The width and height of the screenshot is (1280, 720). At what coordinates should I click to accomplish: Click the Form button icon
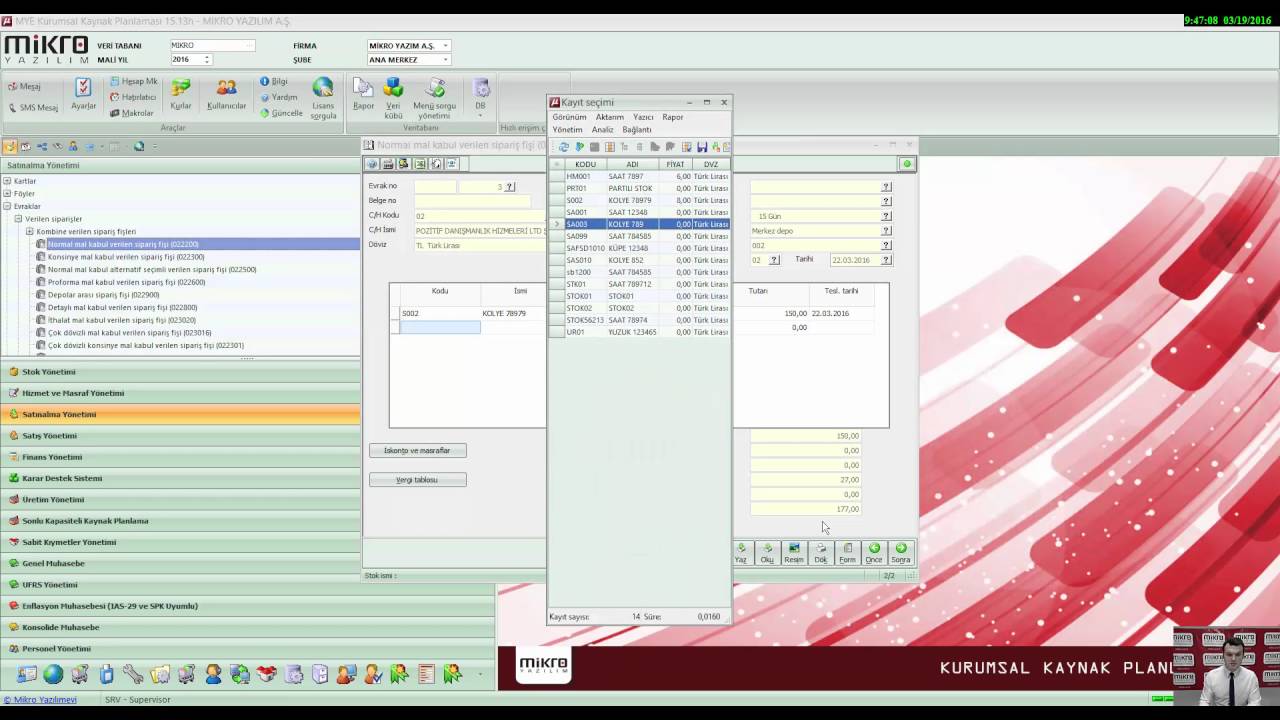pyautogui.click(x=847, y=553)
